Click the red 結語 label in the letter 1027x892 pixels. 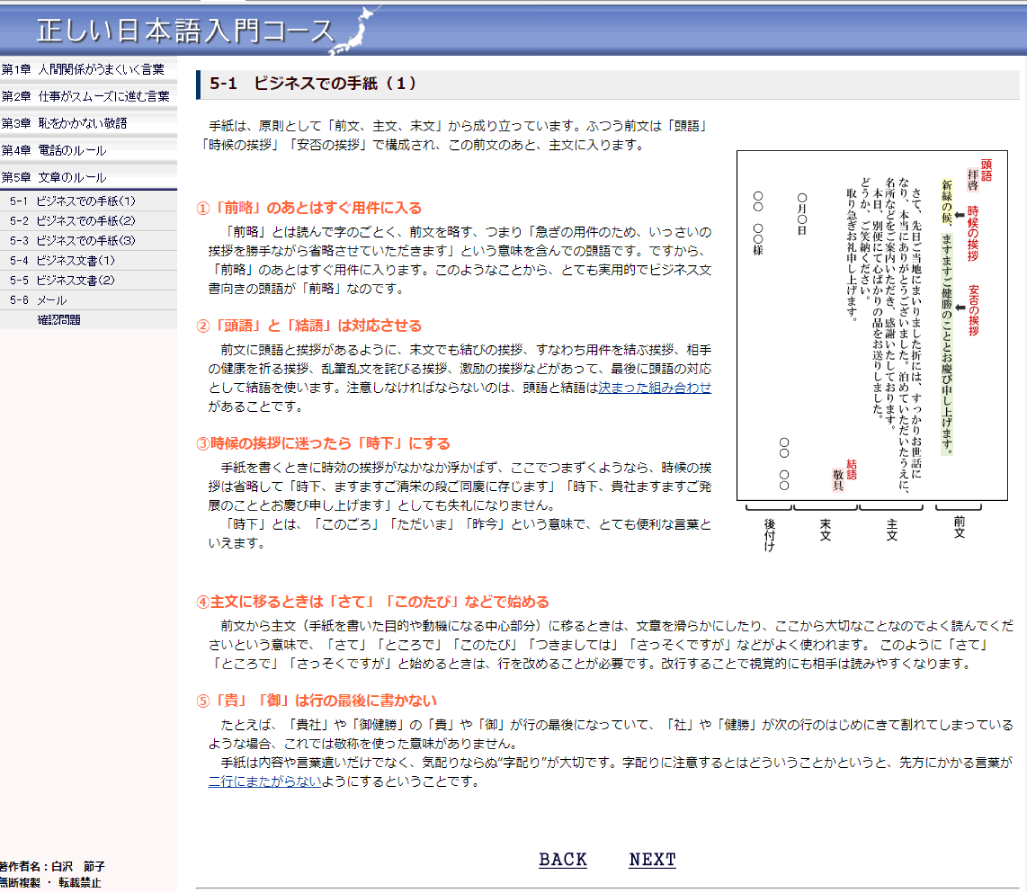[x=851, y=469]
